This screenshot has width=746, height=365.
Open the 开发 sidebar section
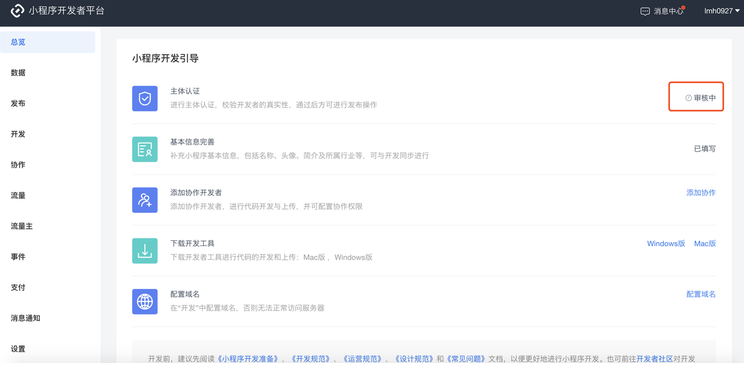click(48, 134)
